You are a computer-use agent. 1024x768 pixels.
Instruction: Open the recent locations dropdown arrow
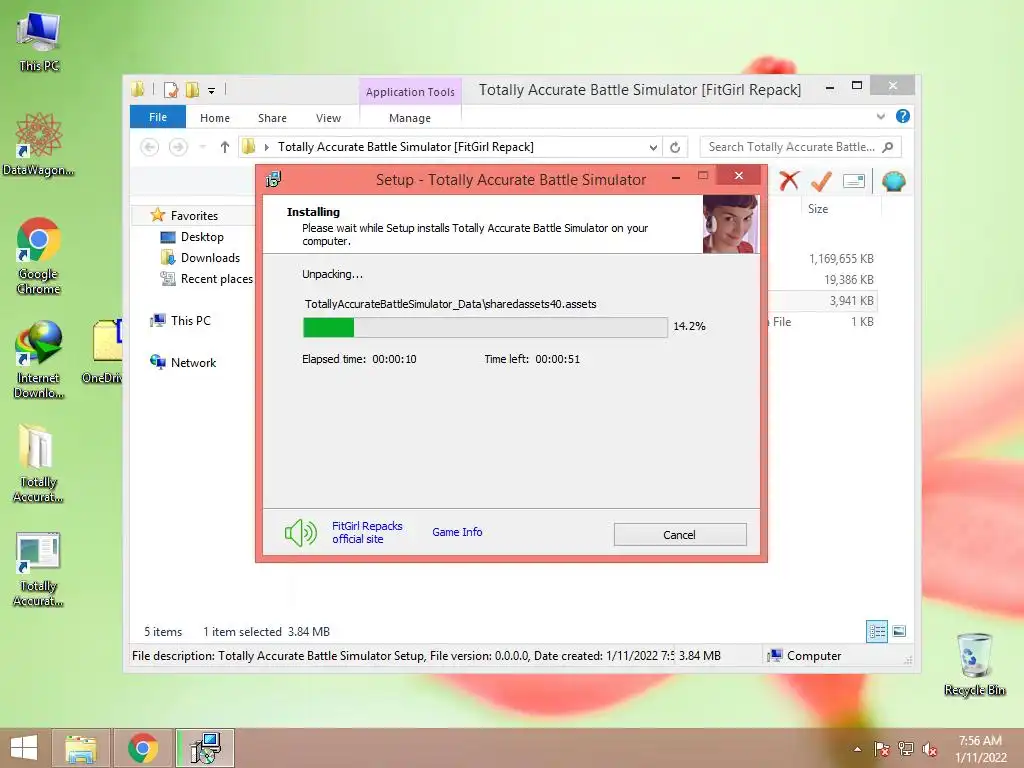click(203, 148)
